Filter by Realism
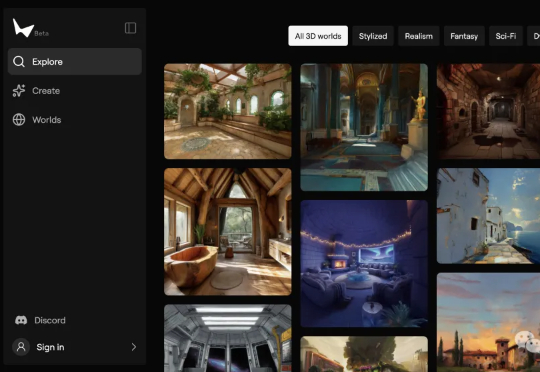Viewport: 540px width, 372px height. click(x=419, y=36)
